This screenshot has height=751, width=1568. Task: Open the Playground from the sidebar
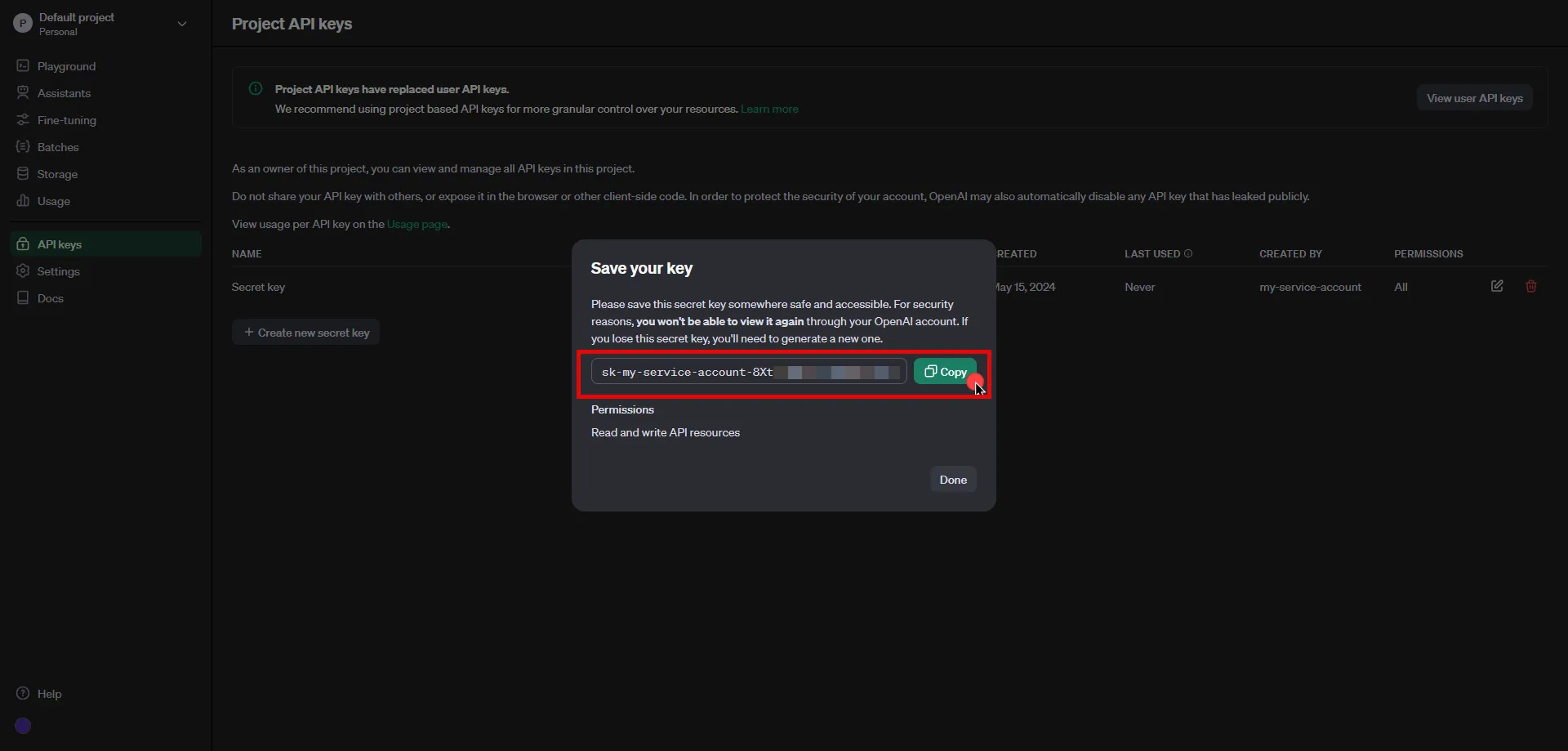(x=68, y=66)
